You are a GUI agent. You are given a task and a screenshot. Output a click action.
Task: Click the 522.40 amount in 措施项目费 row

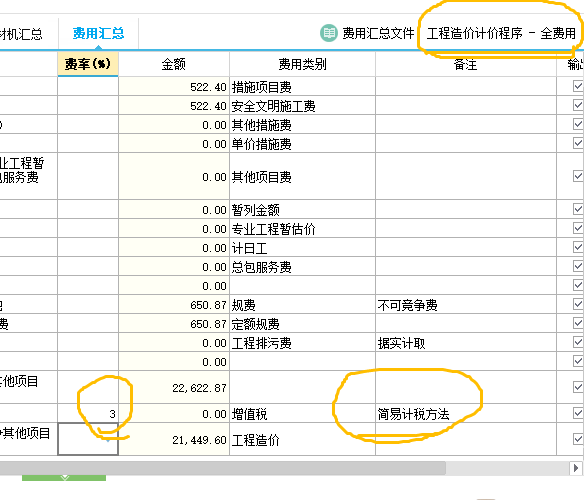[174, 87]
